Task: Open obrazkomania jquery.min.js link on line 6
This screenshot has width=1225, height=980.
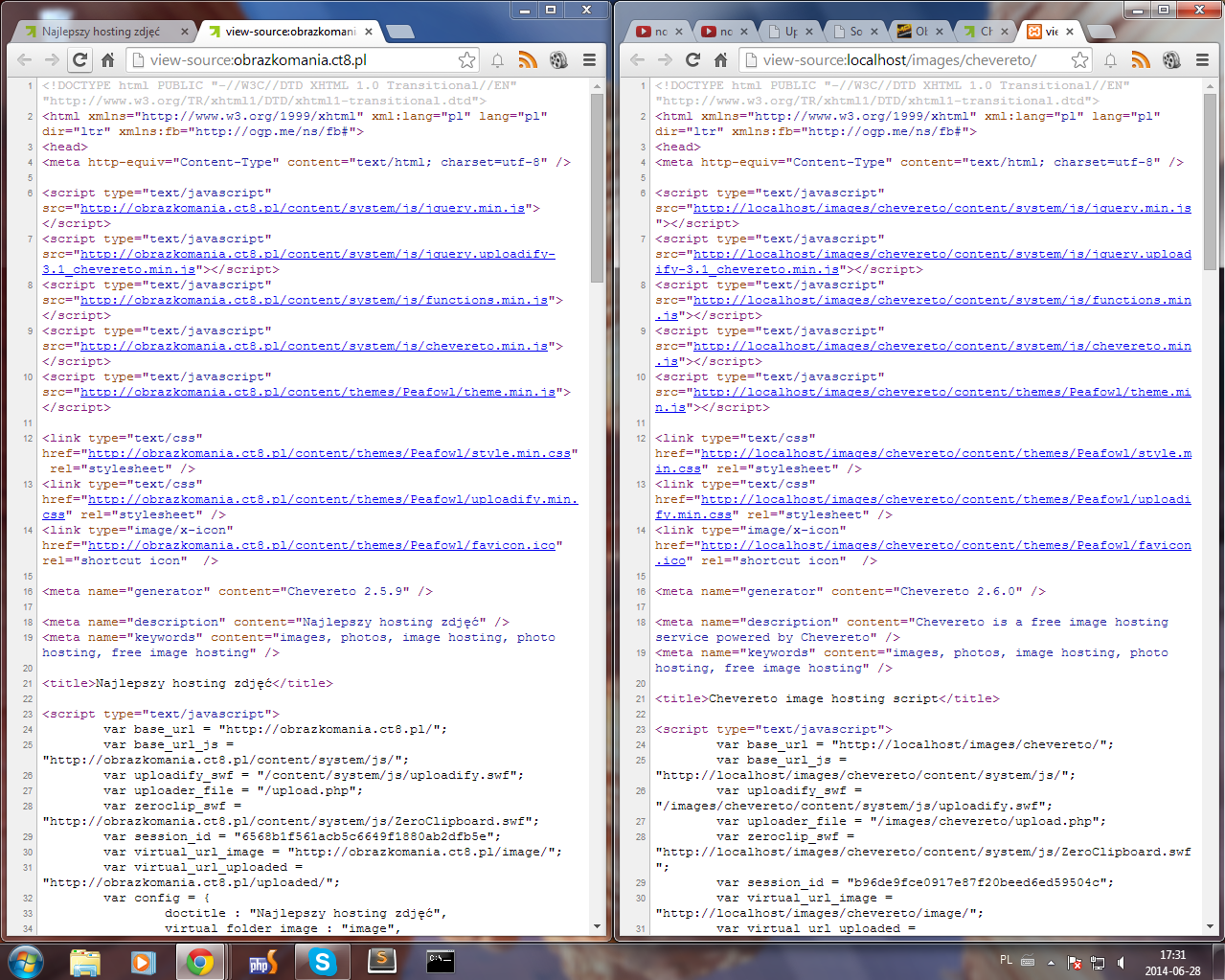Action: pos(303,208)
